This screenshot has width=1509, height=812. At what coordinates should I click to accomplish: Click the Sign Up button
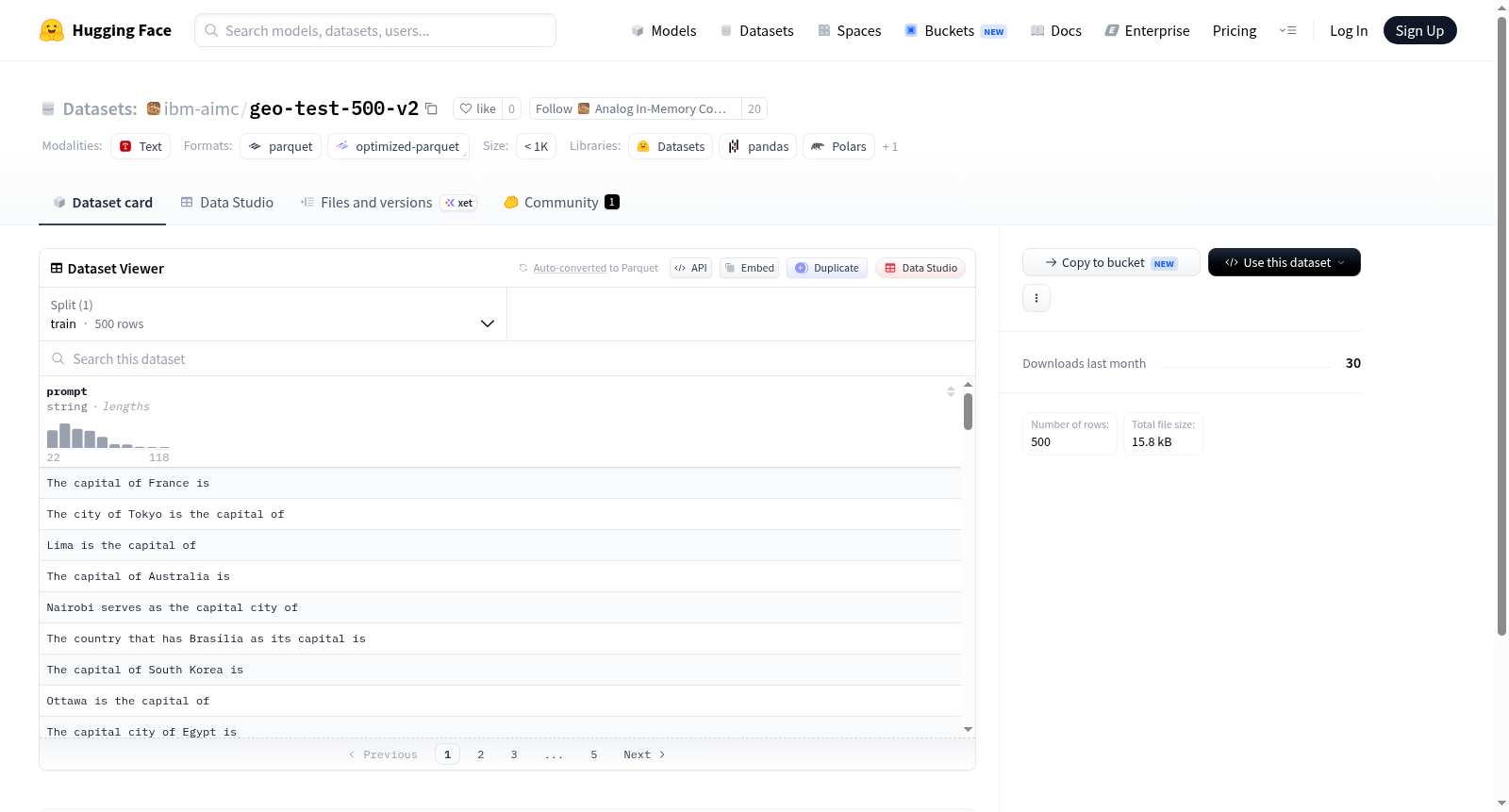tap(1419, 30)
